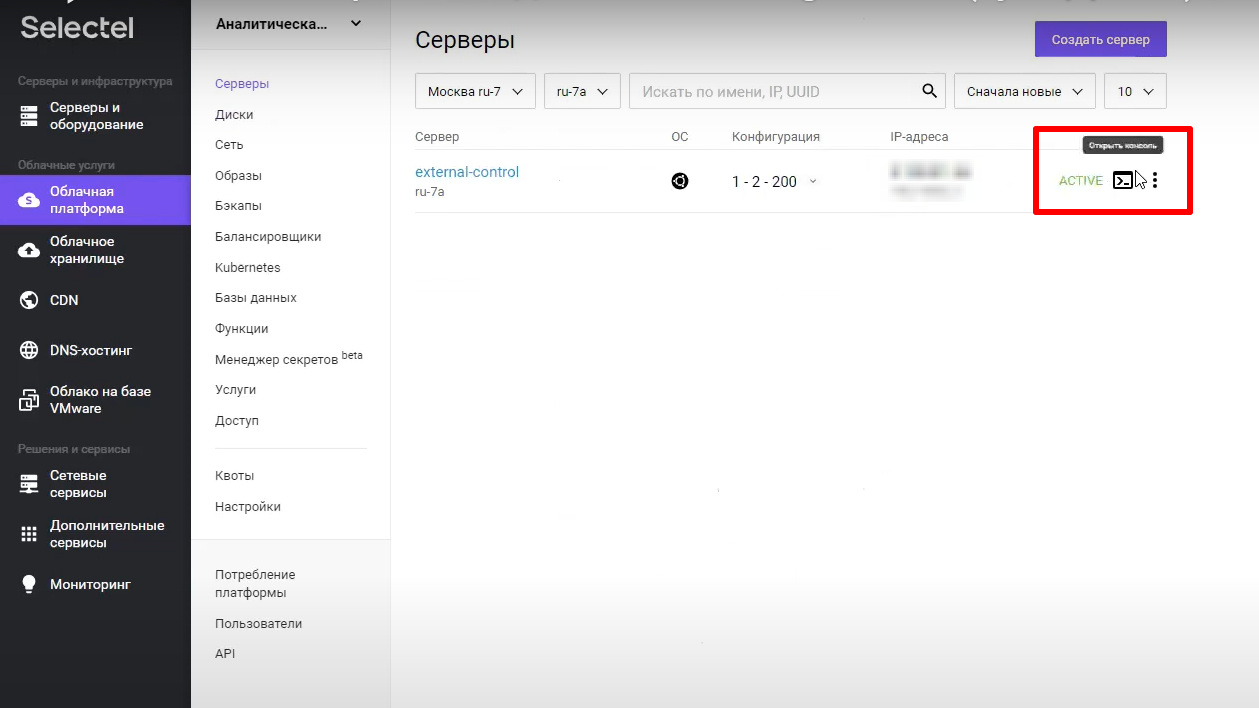Open the external-control server link
The width and height of the screenshot is (1259, 708).
click(467, 172)
